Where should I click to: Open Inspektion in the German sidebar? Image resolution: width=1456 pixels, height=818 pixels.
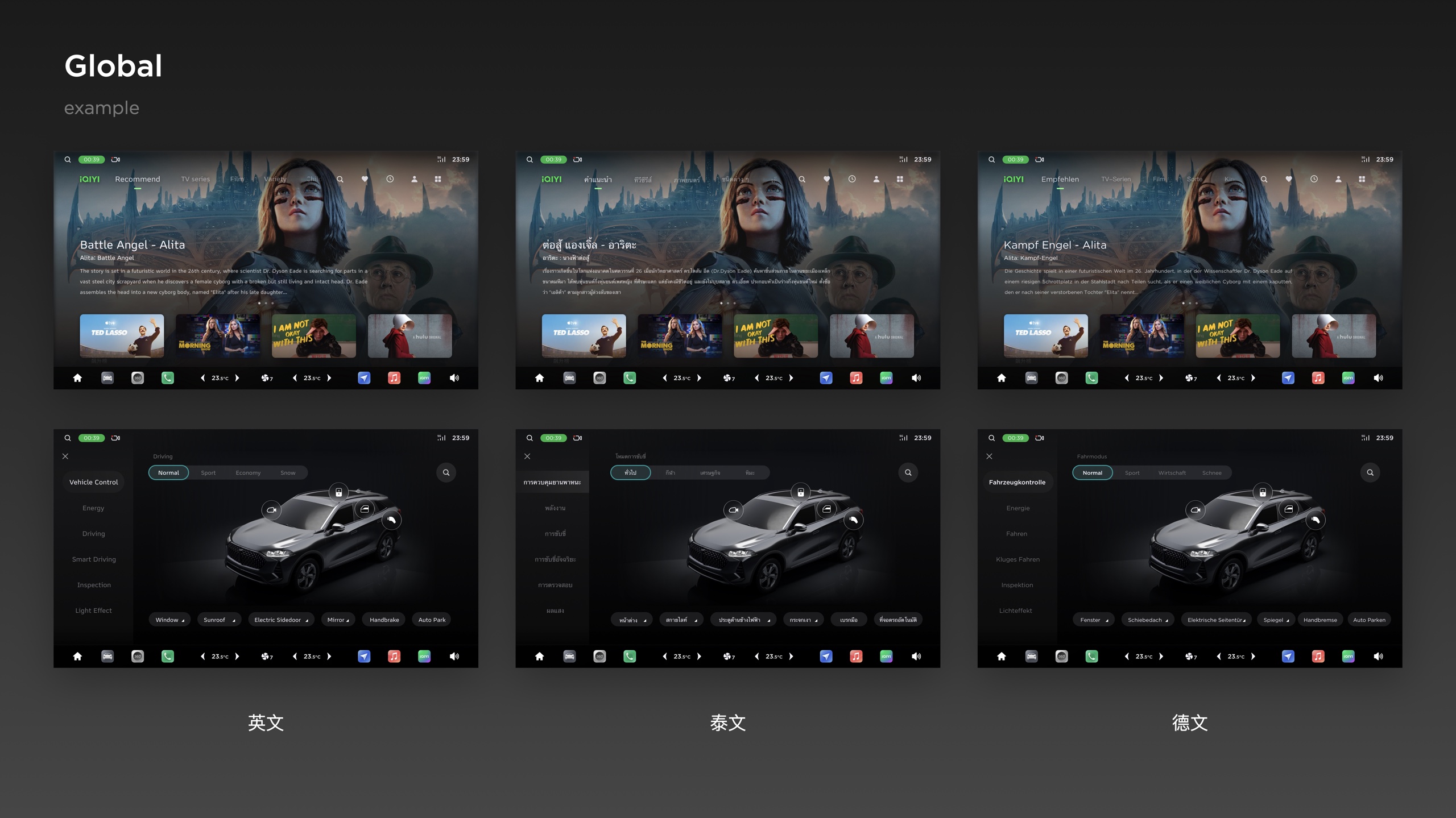coord(1017,585)
